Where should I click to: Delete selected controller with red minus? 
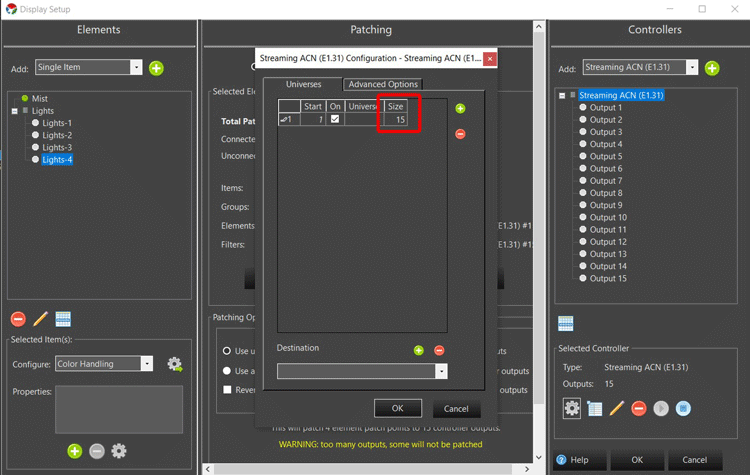(639, 409)
